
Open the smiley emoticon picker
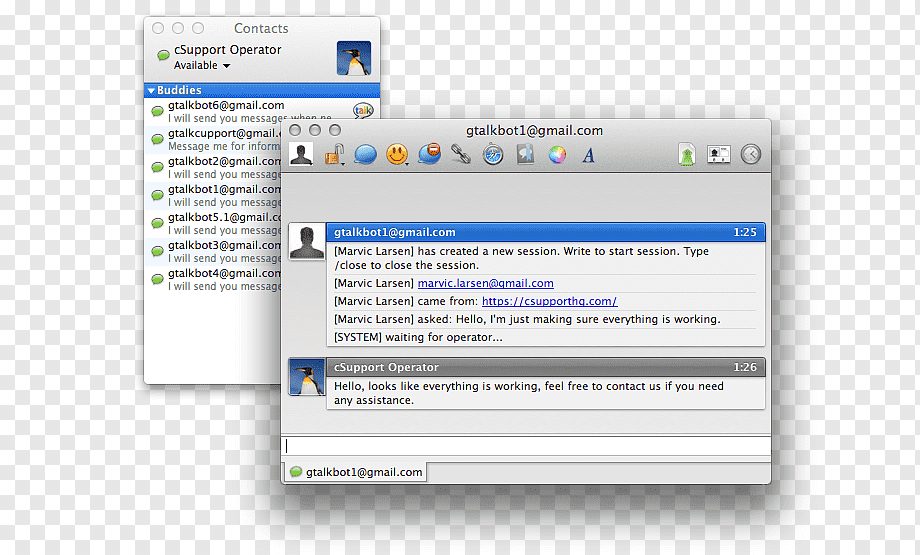(397, 155)
